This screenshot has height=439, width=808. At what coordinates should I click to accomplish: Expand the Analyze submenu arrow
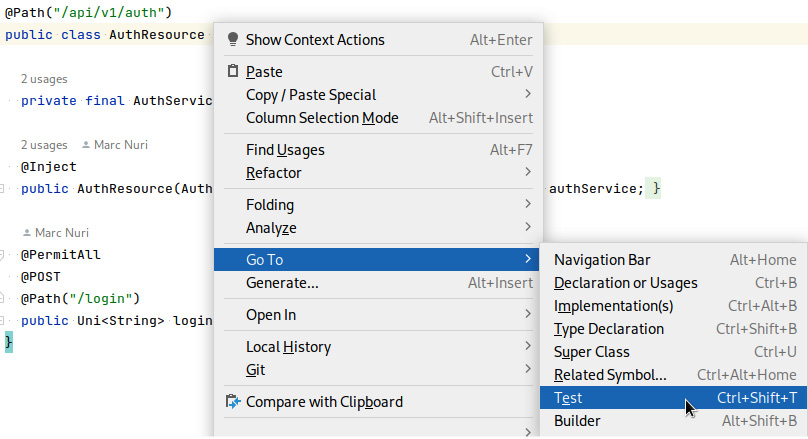[x=528, y=226]
